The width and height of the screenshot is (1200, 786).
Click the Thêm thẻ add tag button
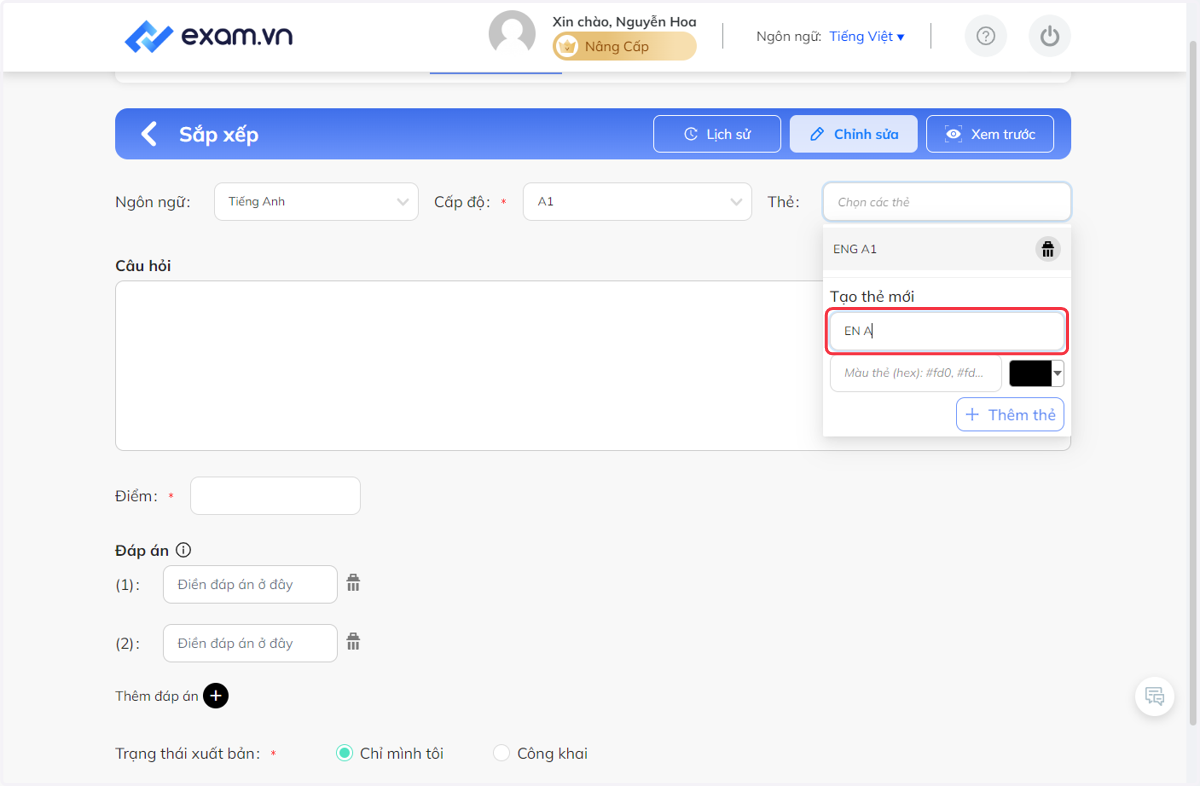pyautogui.click(x=1010, y=414)
